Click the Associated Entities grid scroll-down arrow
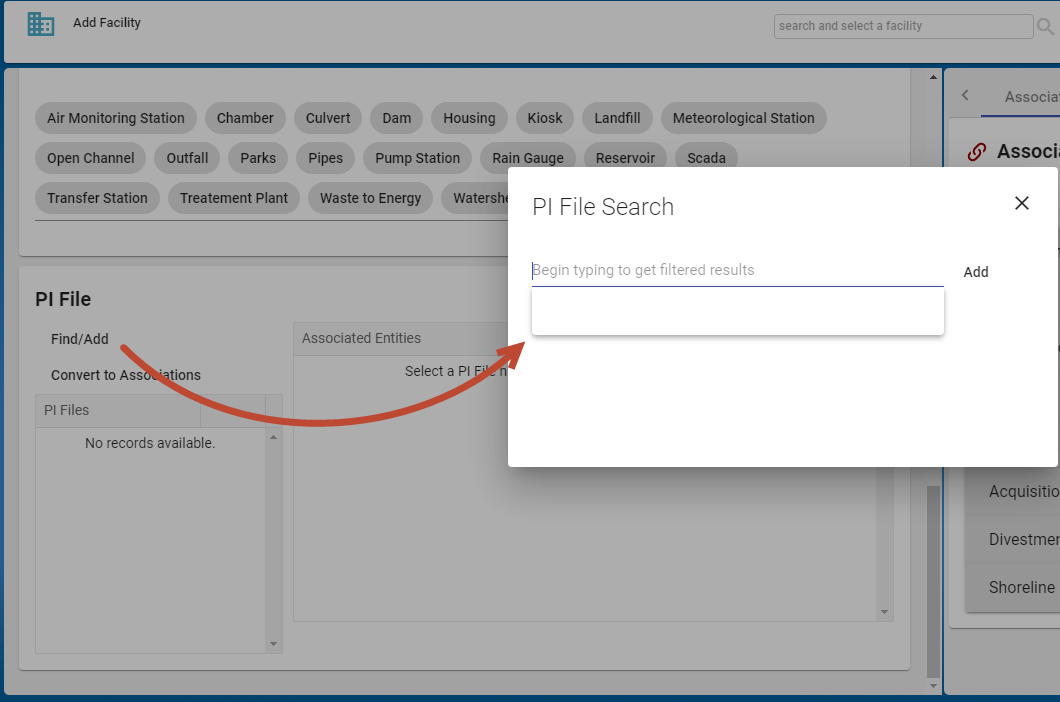The width and height of the screenshot is (1060, 702). point(884,612)
